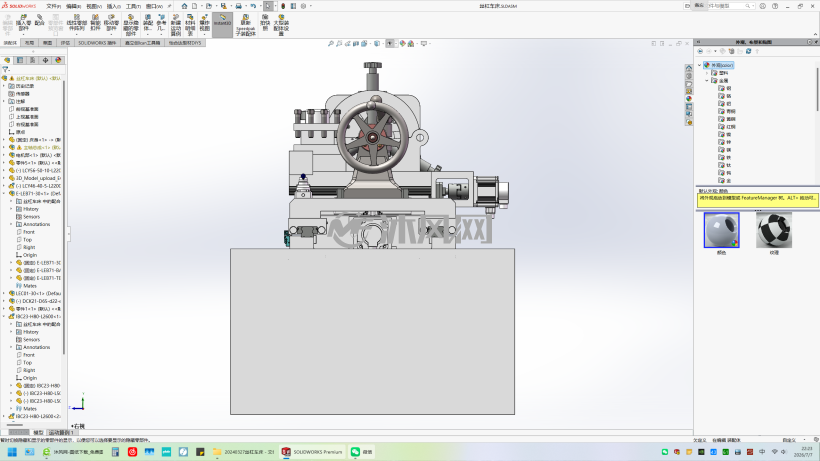Expand the History node under E-LEB71-30
820x461 pixels.
[12, 209]
